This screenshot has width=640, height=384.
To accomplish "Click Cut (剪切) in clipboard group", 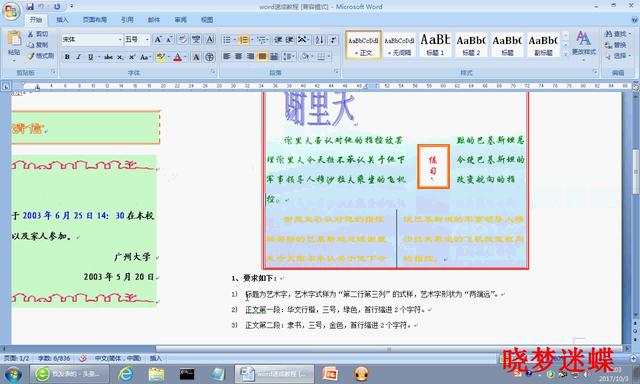I will click(x=38, y=34).
